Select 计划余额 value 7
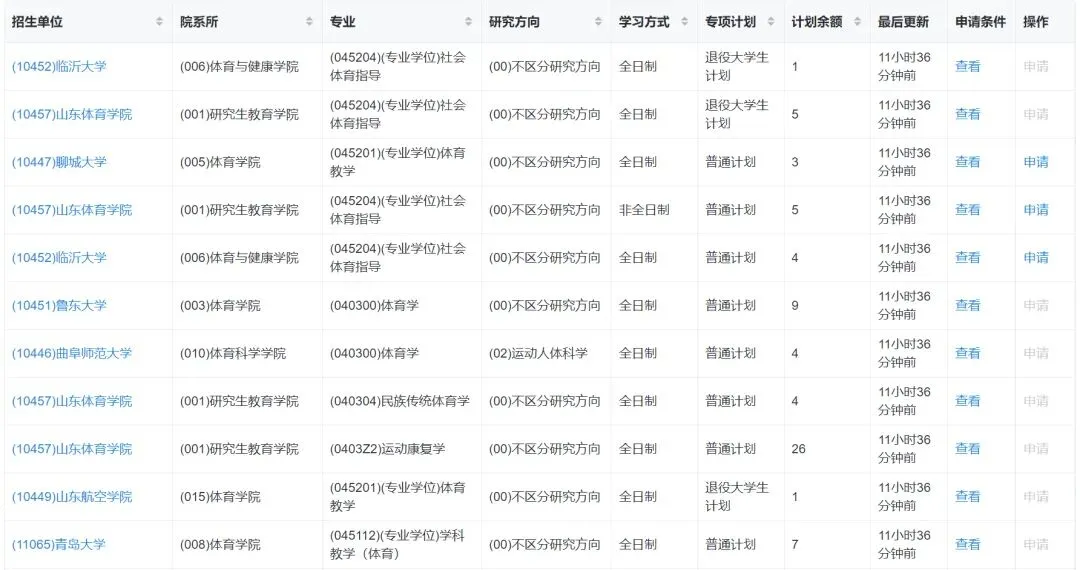 795,544
